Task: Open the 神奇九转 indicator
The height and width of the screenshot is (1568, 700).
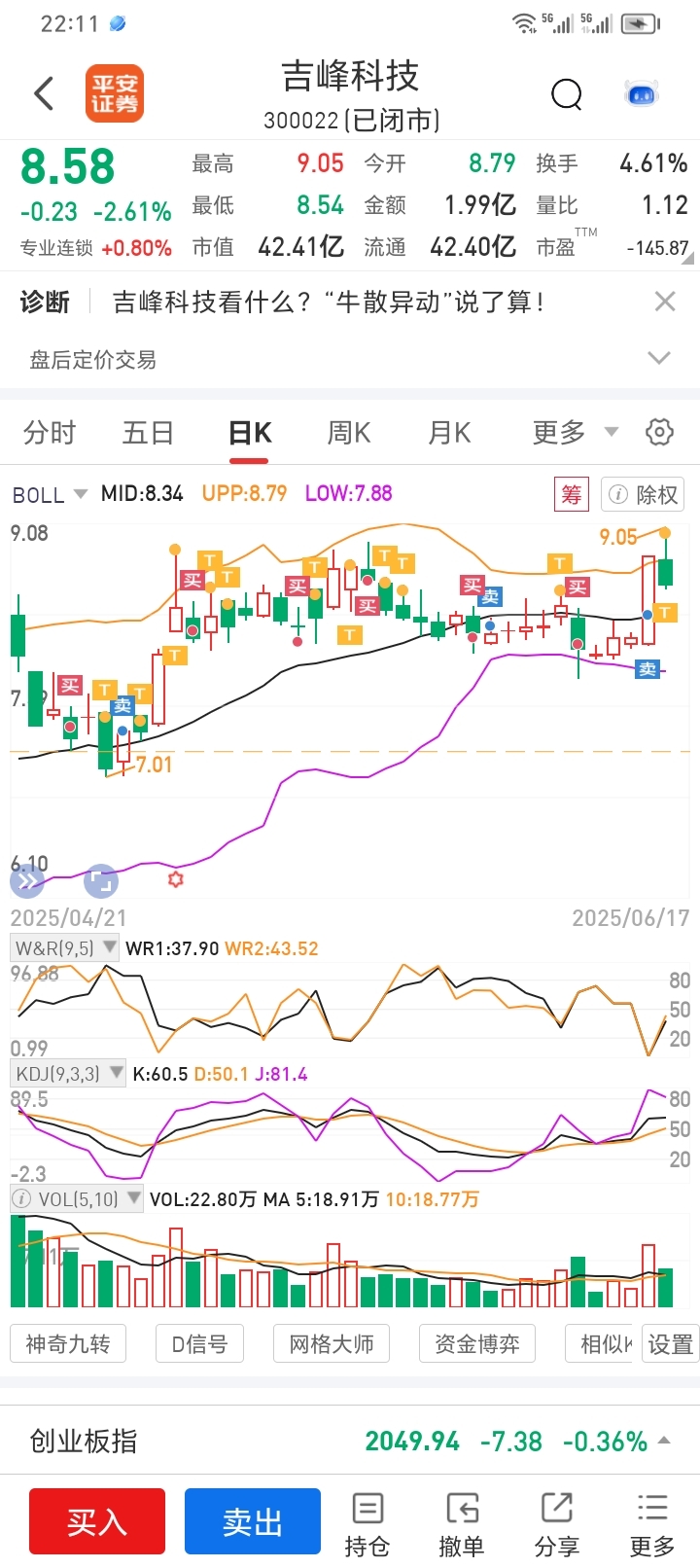Action: [68, 1343]
